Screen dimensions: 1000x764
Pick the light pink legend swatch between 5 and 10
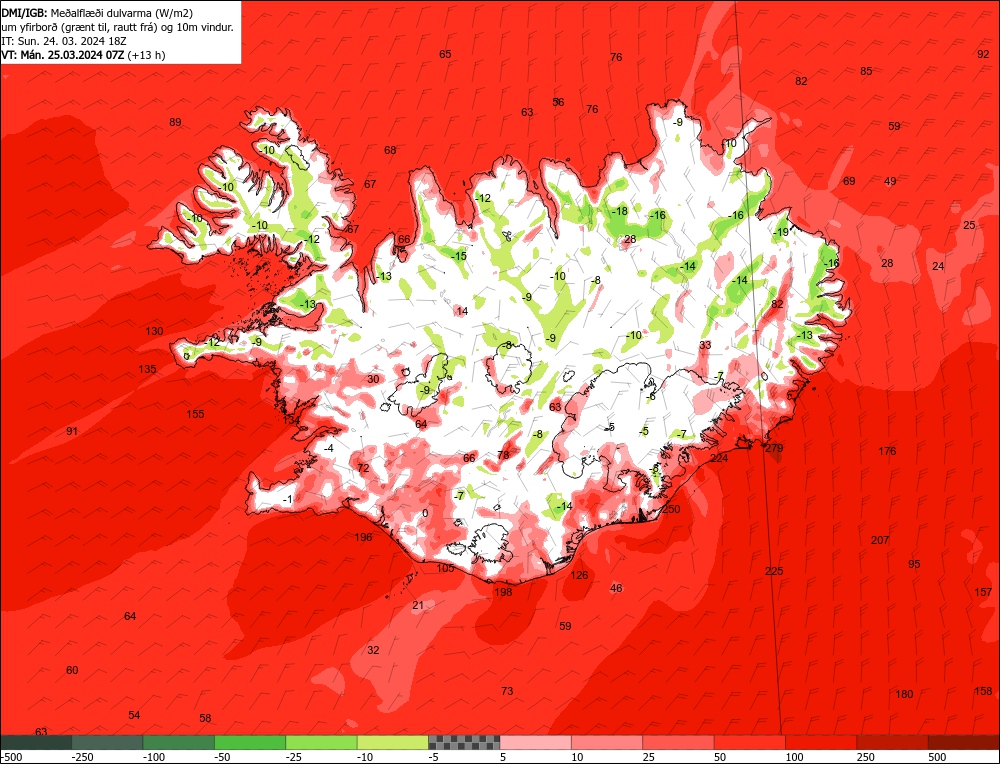click(536, 742)
